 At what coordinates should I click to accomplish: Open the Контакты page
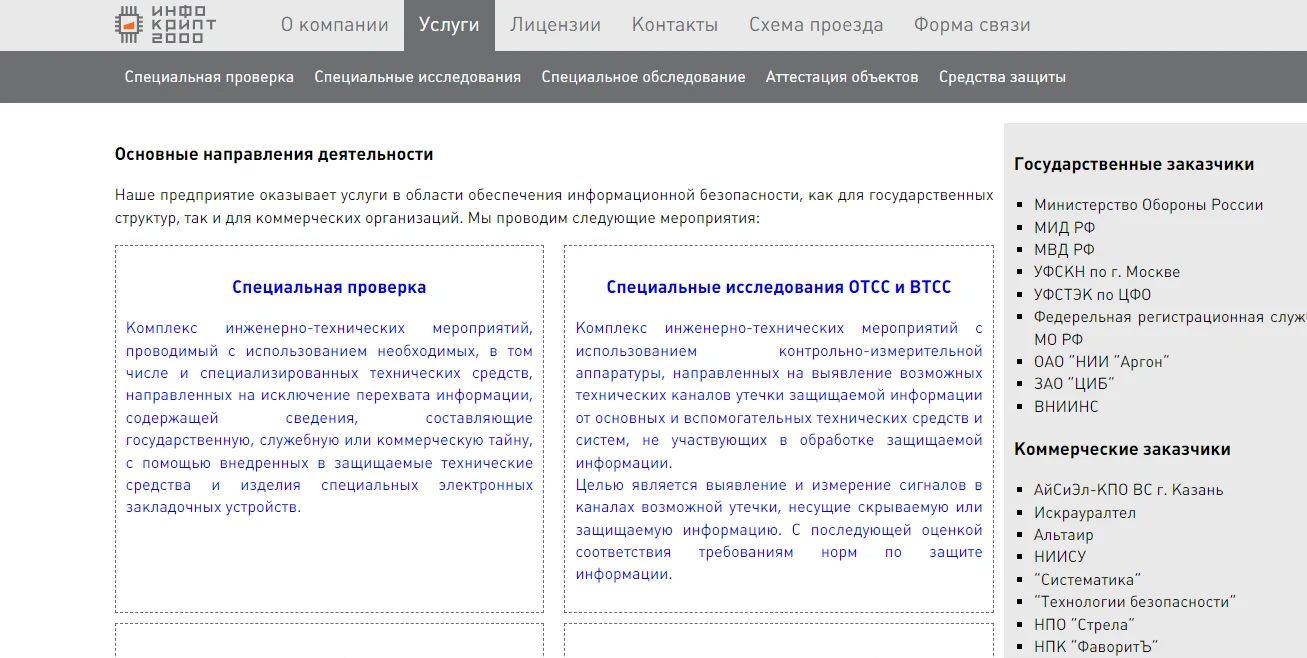pyautogui.click(x=675, y=25)
